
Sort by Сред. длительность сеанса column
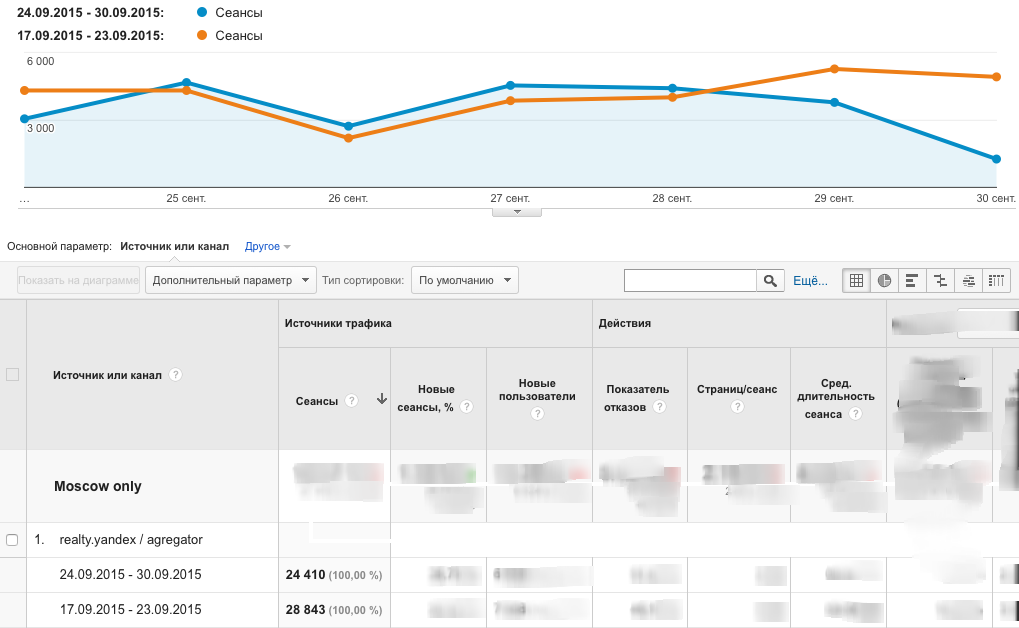836,398
